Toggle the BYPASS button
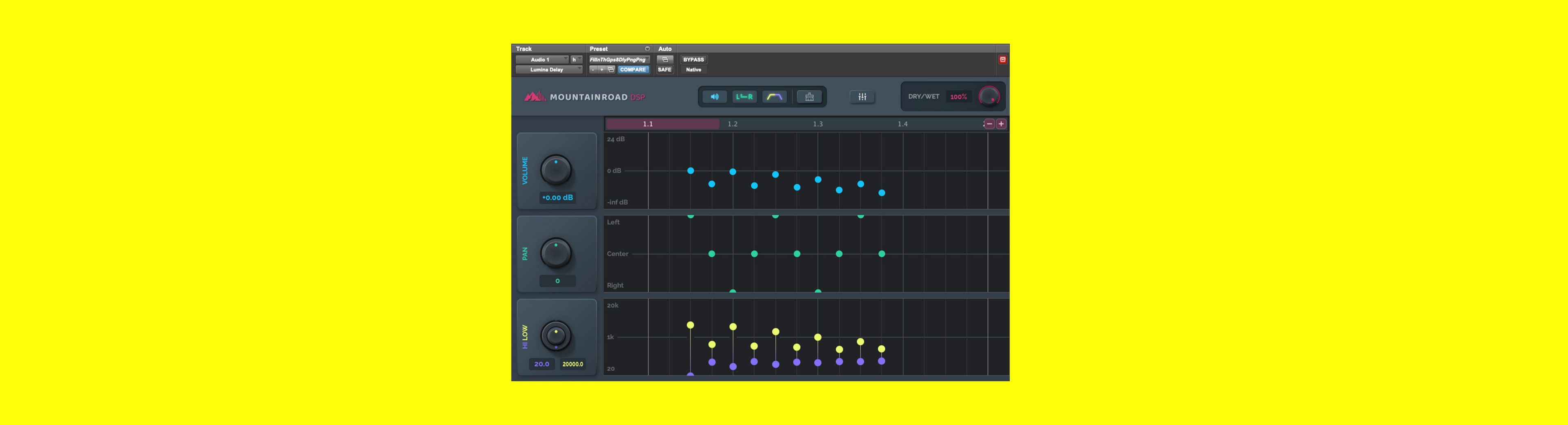Image resolution: width=1568 pixels, height=425 pixels. pos(693,60)
